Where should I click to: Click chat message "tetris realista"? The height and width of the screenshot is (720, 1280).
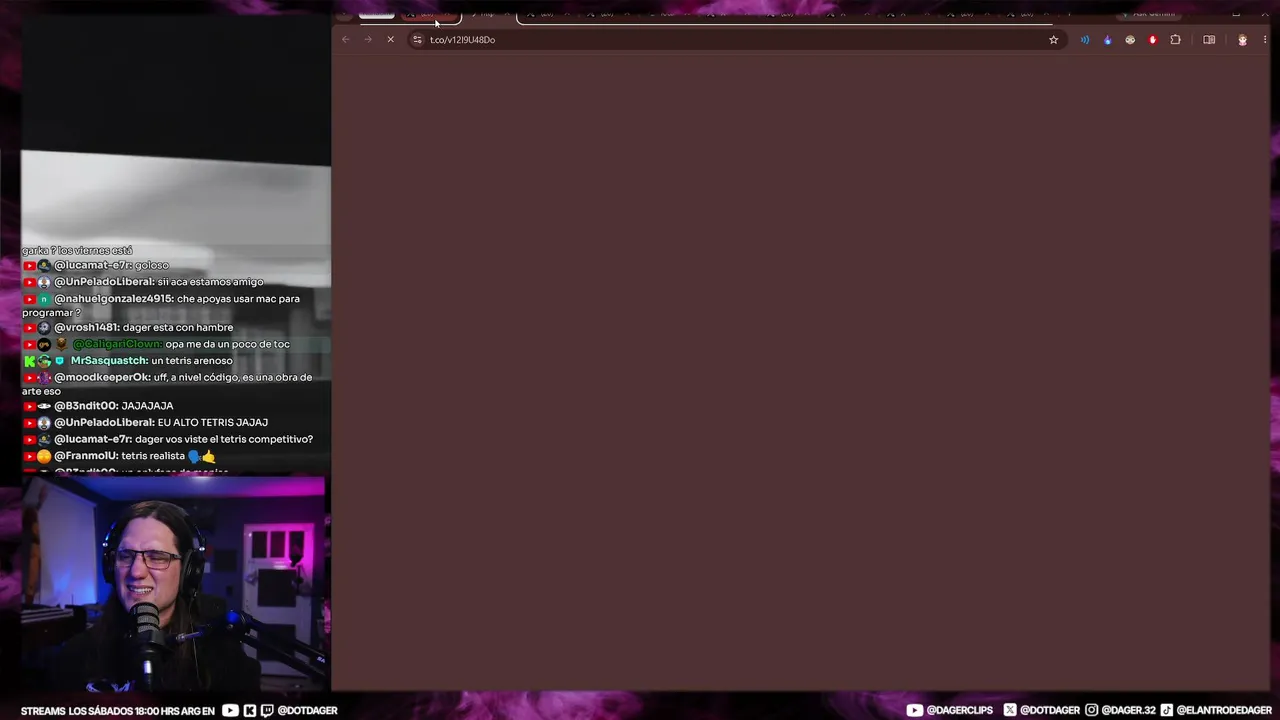153,456
